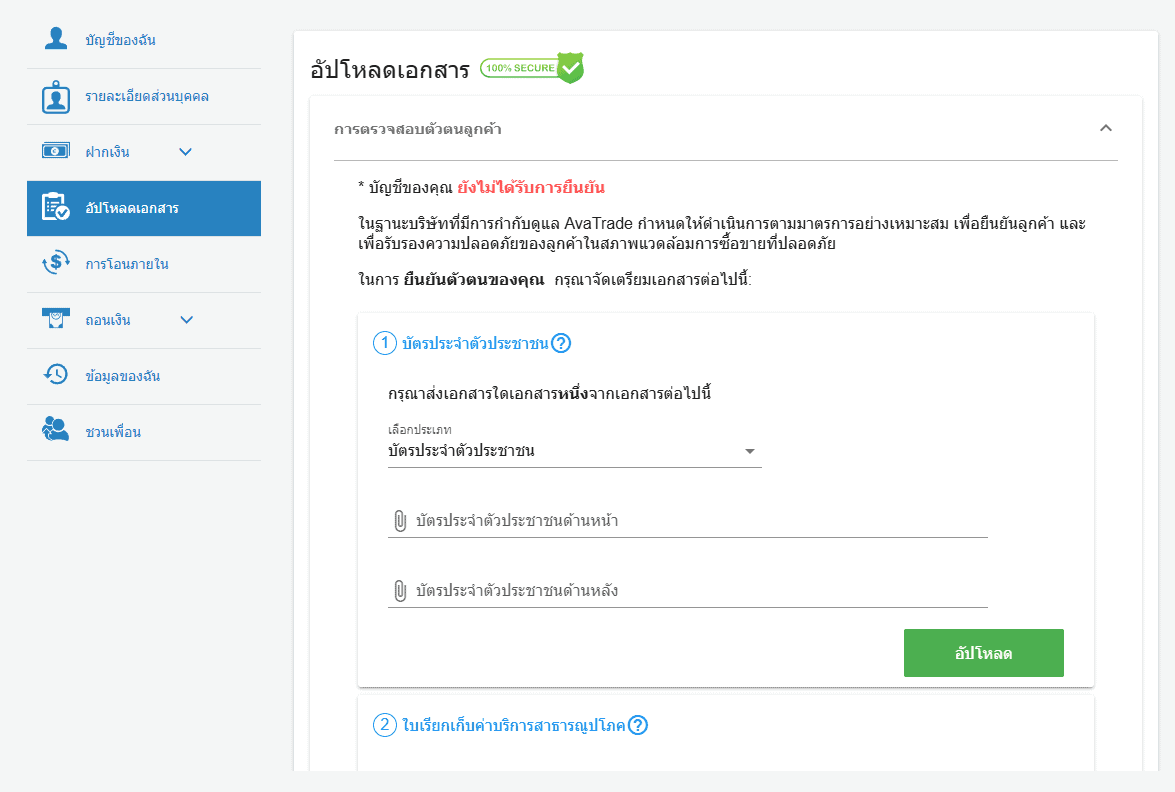Open ชวนเพื่อน menu item

point(144,432)
